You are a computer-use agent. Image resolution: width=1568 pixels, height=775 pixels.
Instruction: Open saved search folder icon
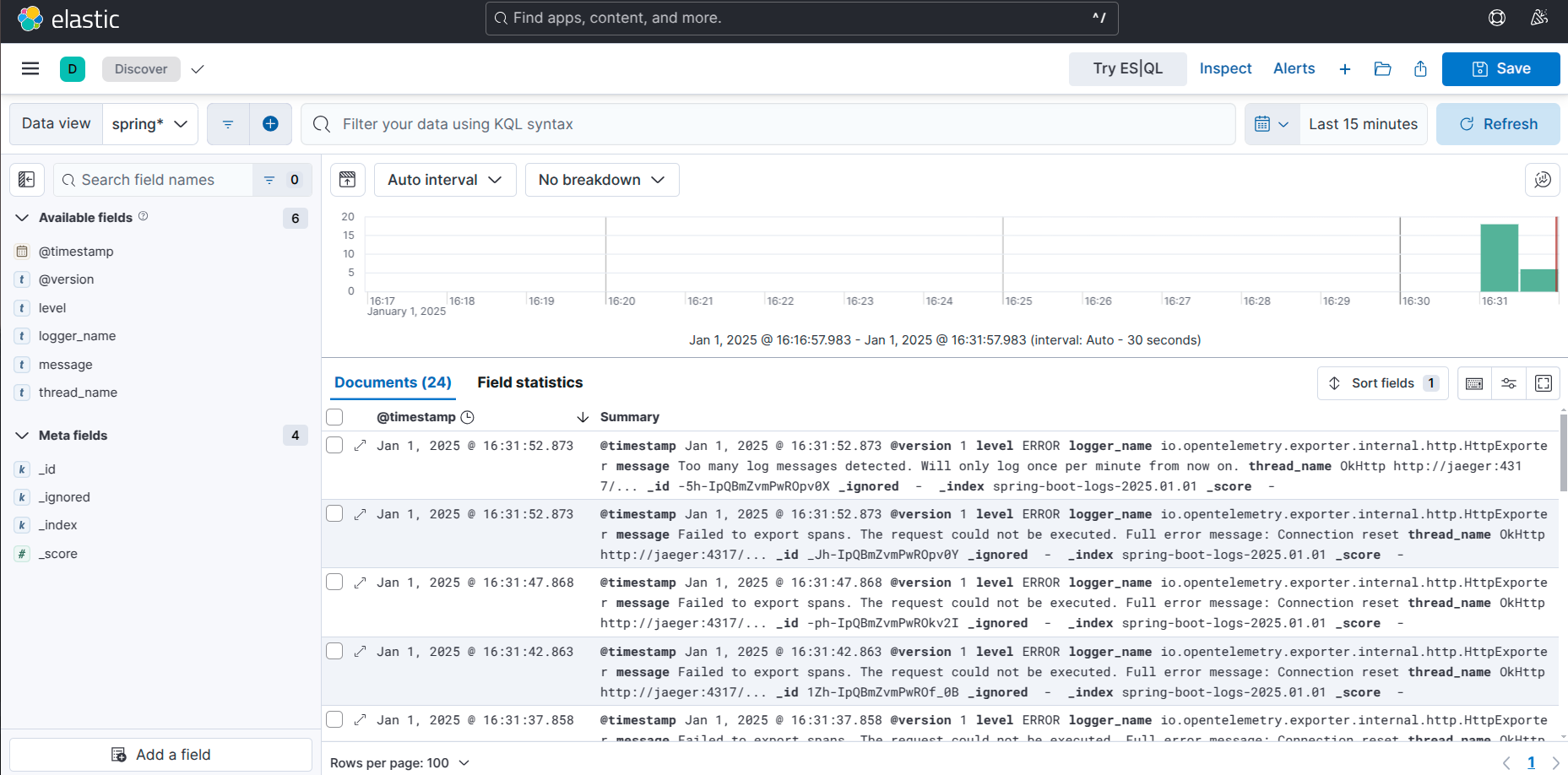(1382, 69)
